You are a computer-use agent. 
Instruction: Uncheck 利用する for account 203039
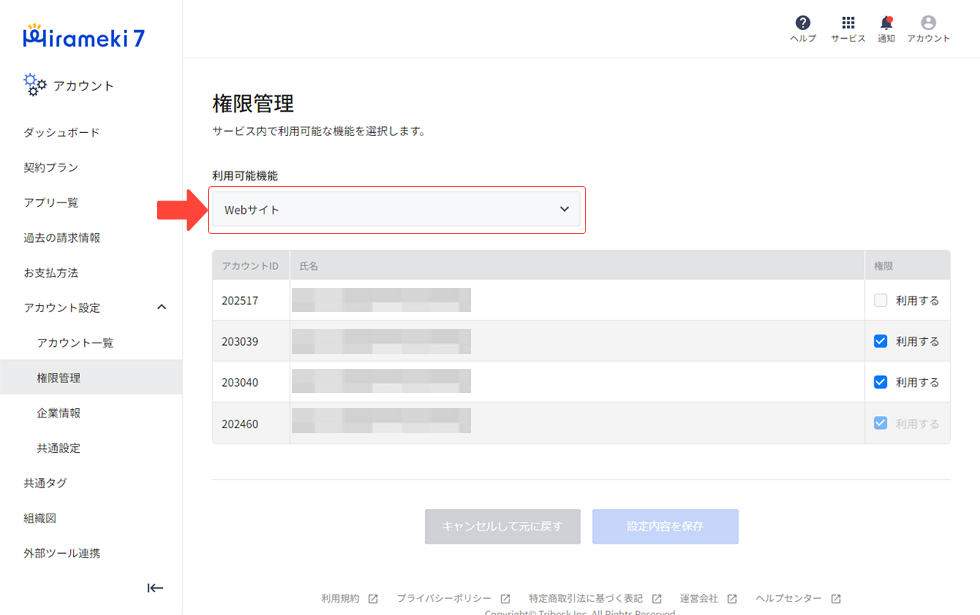880,341
